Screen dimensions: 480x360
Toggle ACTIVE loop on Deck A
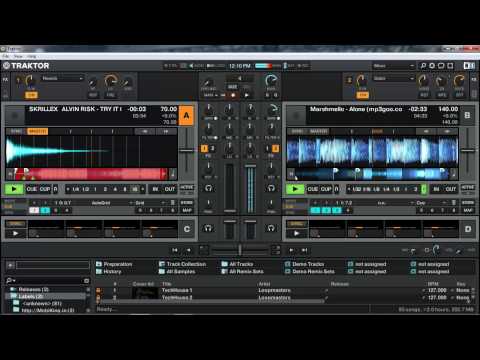pos(187,187)
